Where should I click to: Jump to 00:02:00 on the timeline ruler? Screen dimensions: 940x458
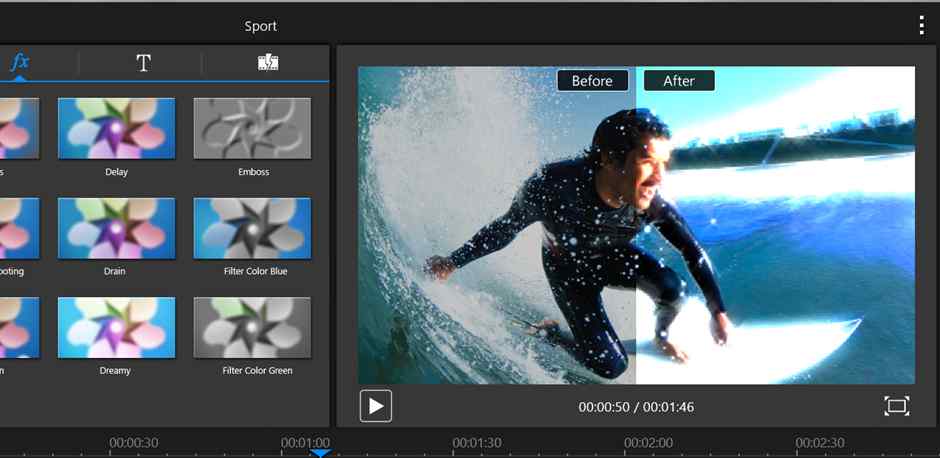point(648,443)
